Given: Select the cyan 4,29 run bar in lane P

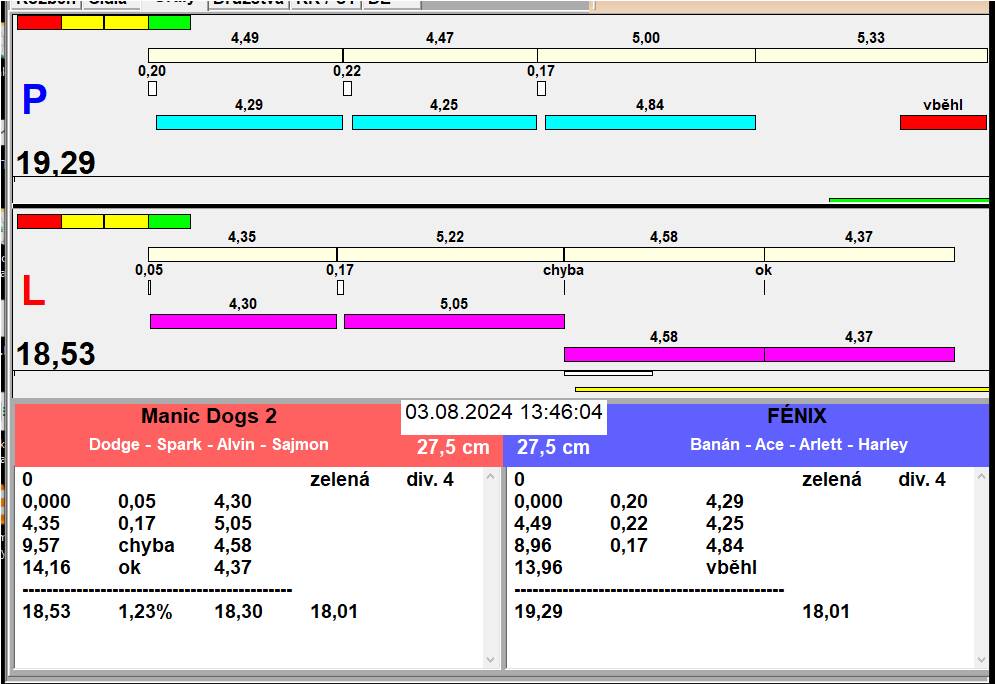Looking at the screenshot, I should tap(249, 122).
